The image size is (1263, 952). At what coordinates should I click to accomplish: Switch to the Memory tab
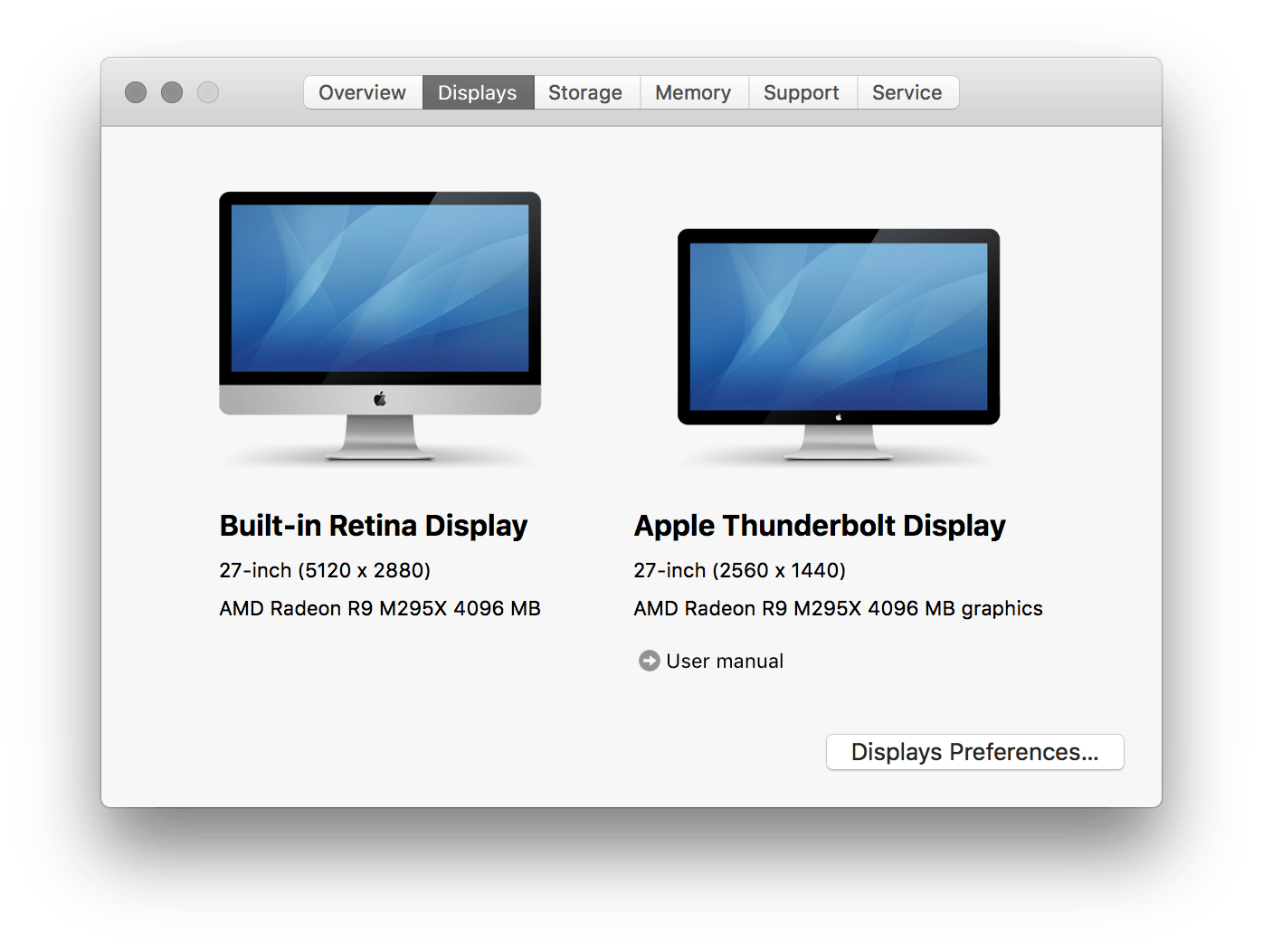(693, 91)
